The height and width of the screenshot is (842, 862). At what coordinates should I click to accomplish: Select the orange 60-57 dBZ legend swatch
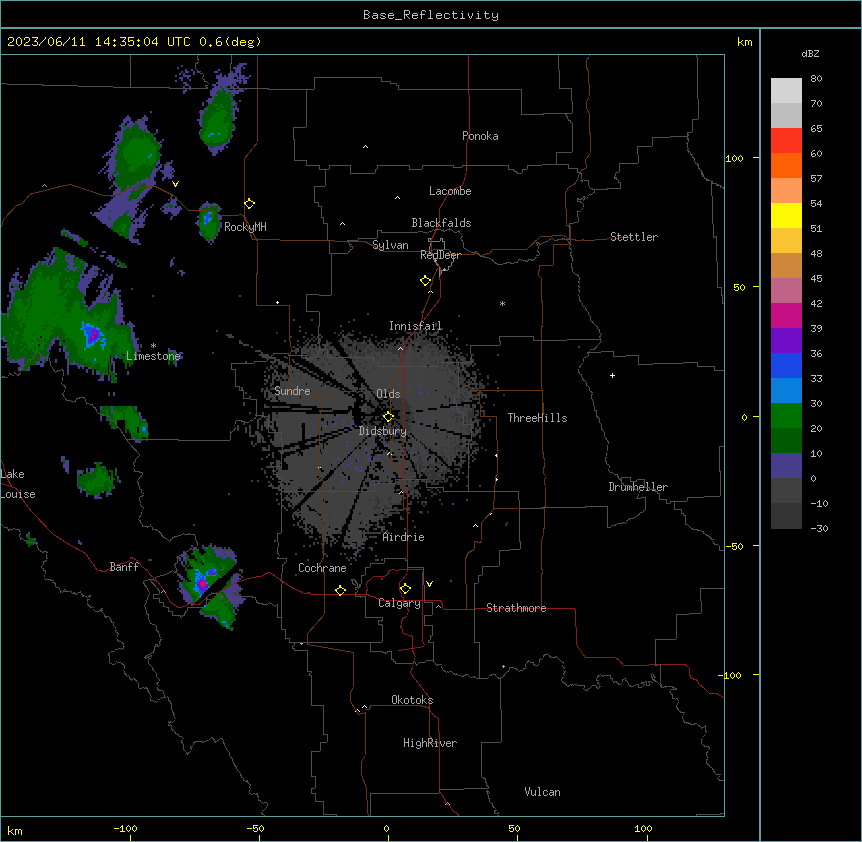(786, 165)
